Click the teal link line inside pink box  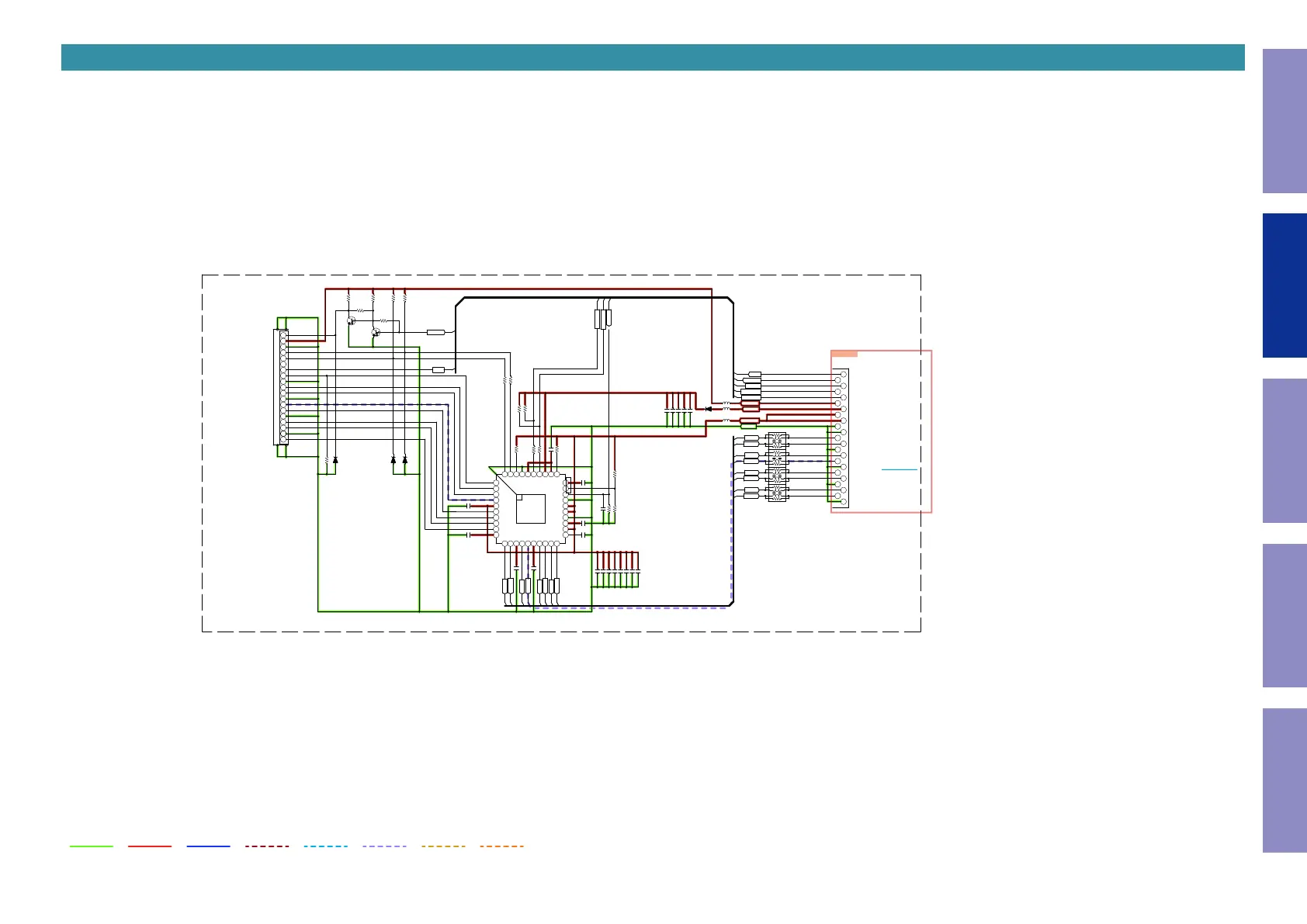click(x=900, y=469)
